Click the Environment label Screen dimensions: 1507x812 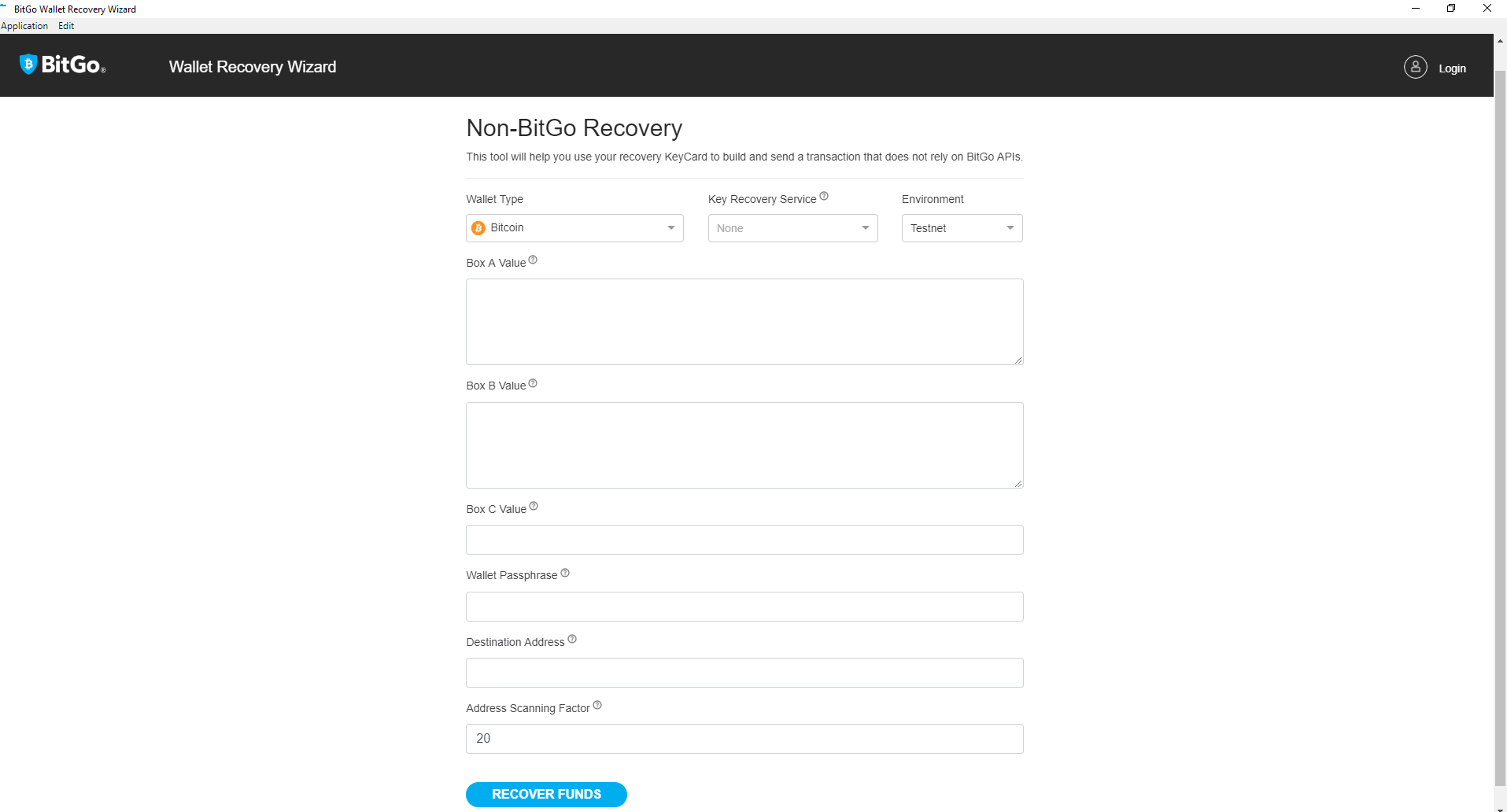coord(933,199)
